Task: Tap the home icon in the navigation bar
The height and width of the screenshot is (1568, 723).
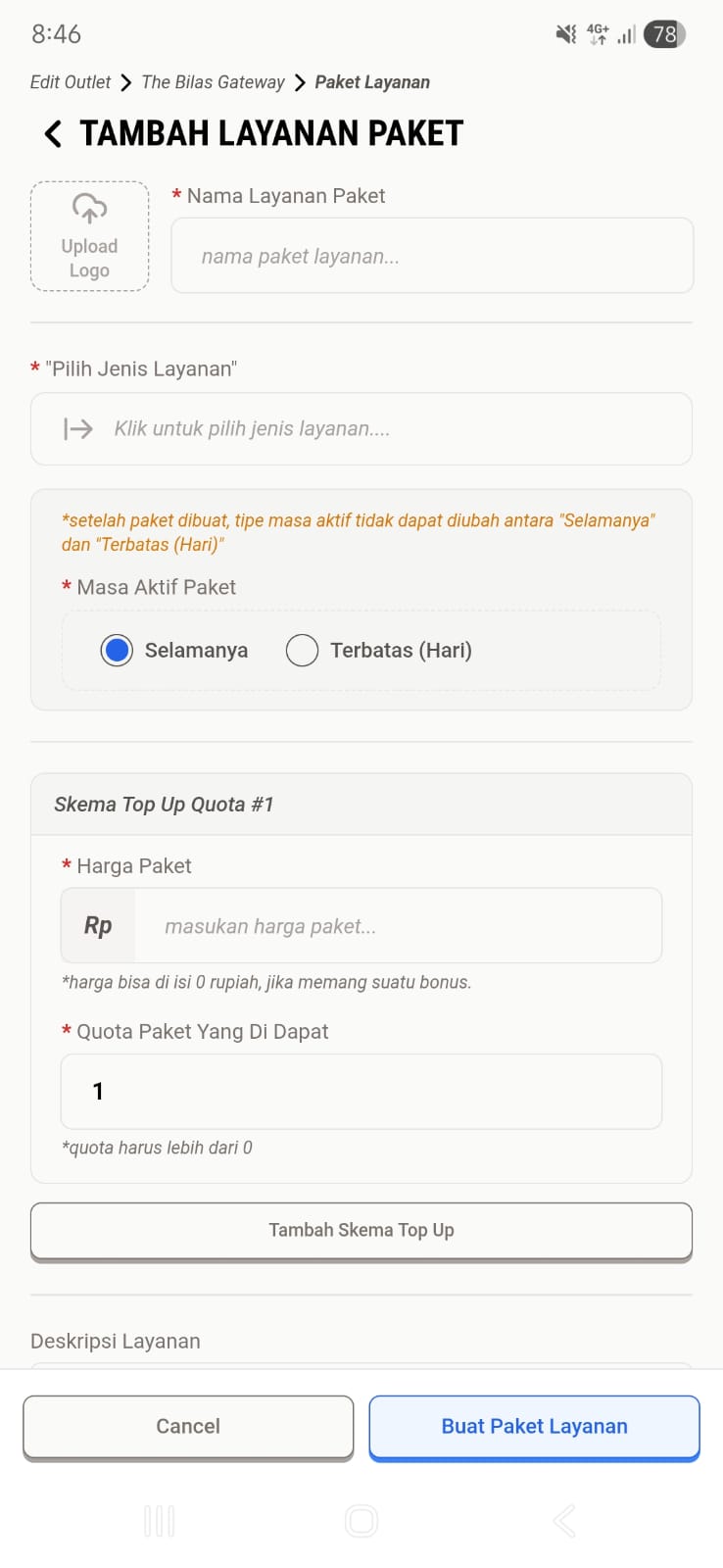Action: point(361,1521)
